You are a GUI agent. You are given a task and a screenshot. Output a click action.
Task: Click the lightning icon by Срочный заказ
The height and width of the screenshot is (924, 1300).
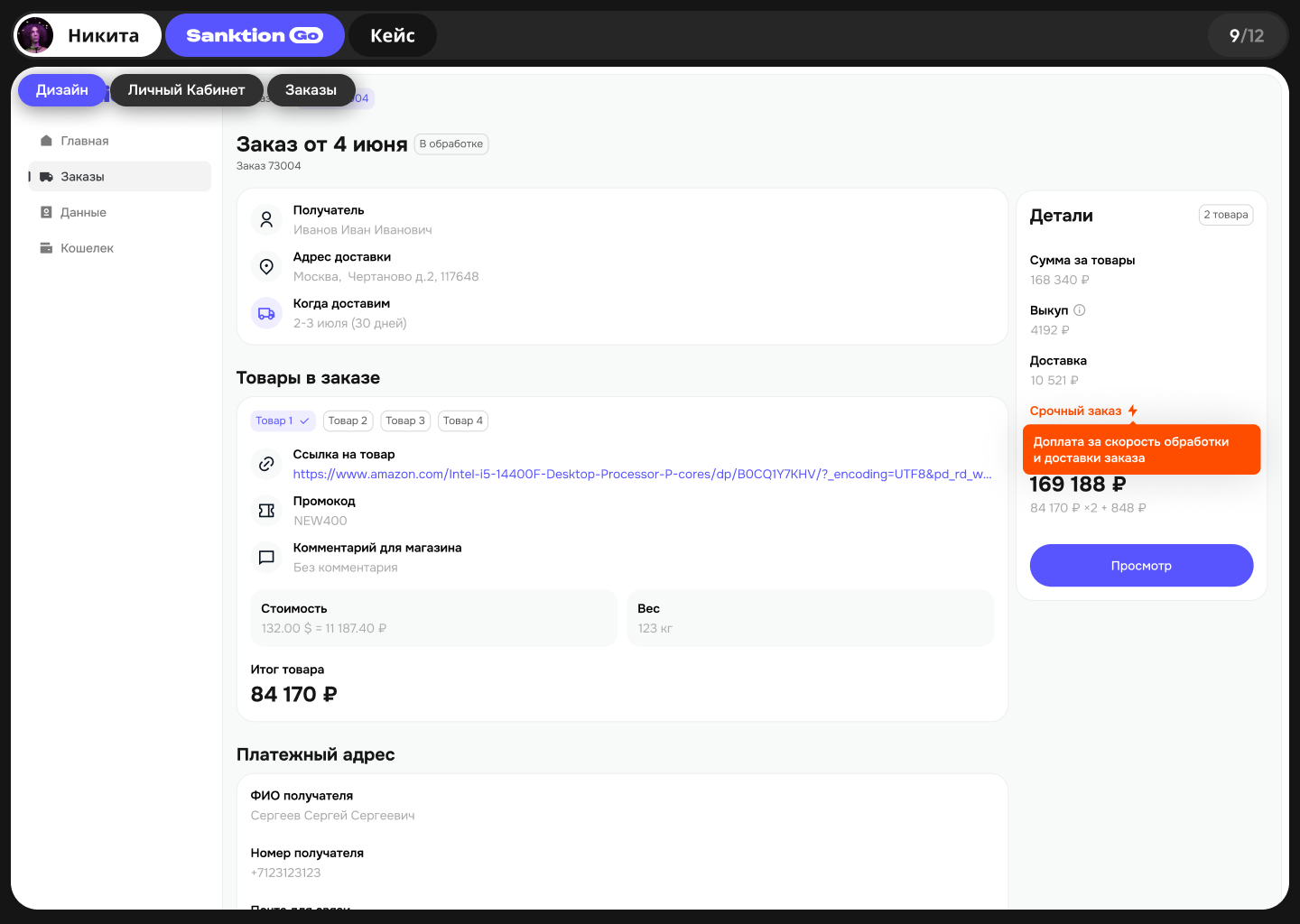click(x=1134, y=410)
